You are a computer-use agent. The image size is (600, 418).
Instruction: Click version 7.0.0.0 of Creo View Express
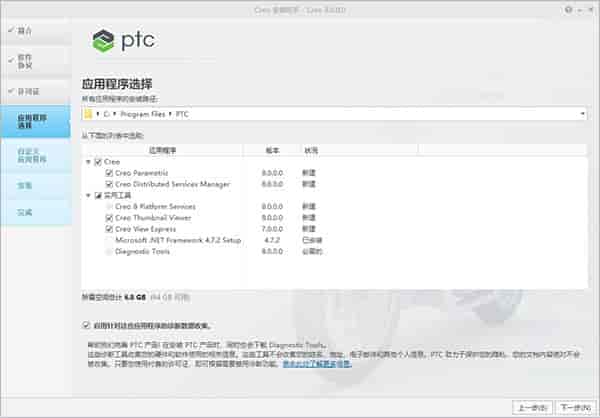coord(272,229)
